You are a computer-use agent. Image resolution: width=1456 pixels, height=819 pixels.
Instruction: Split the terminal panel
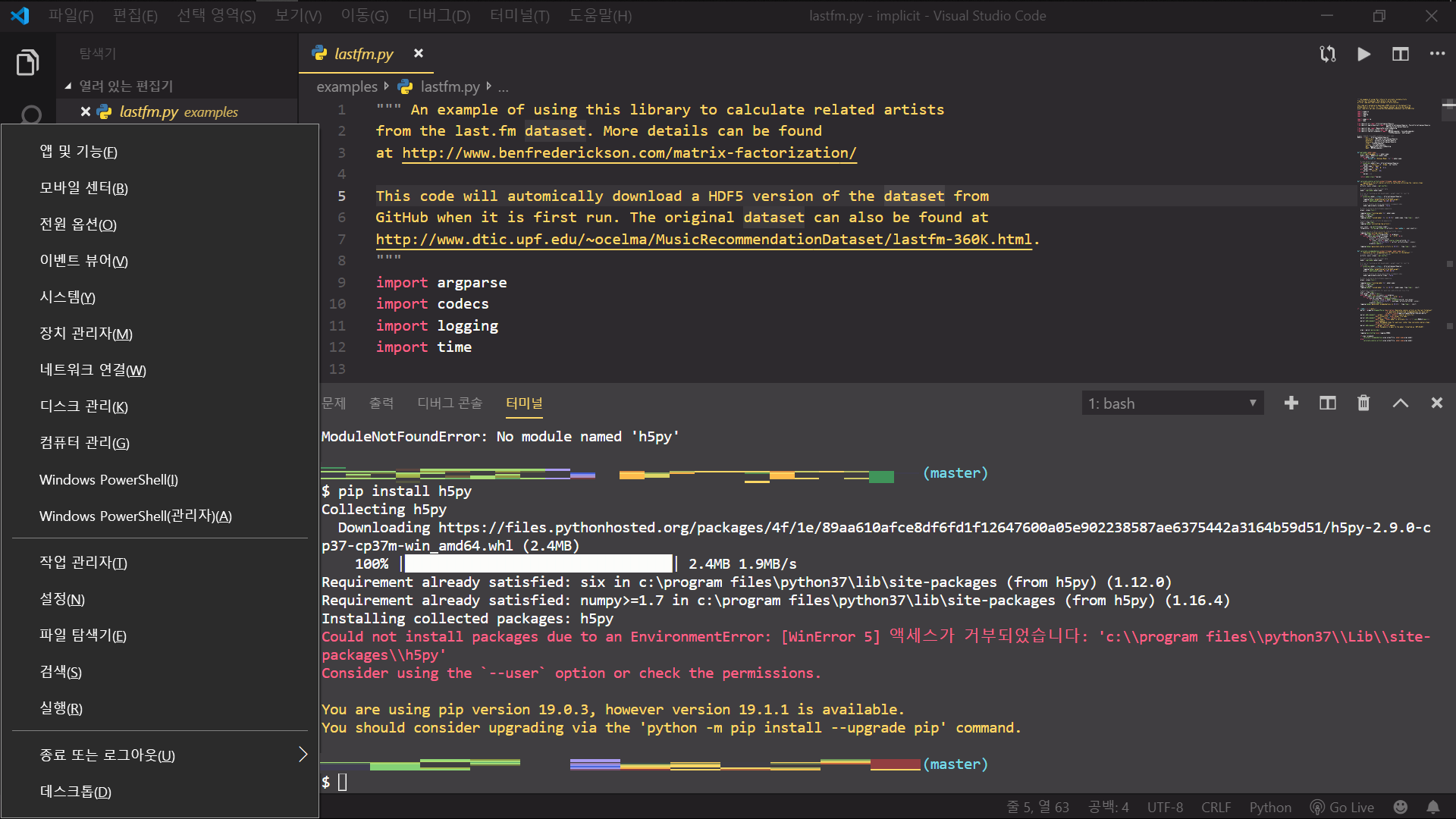1327,403
